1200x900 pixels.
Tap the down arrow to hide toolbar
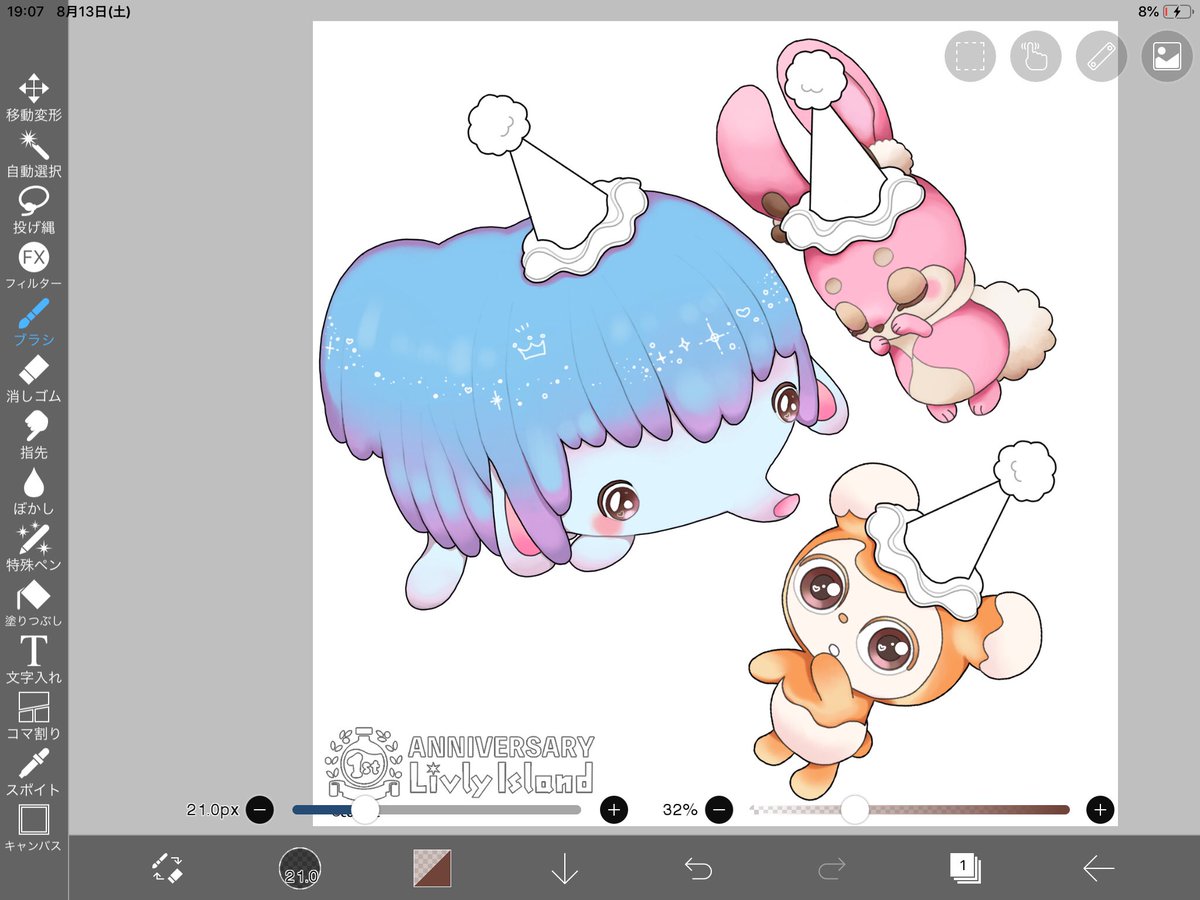(x=565, y=870)
